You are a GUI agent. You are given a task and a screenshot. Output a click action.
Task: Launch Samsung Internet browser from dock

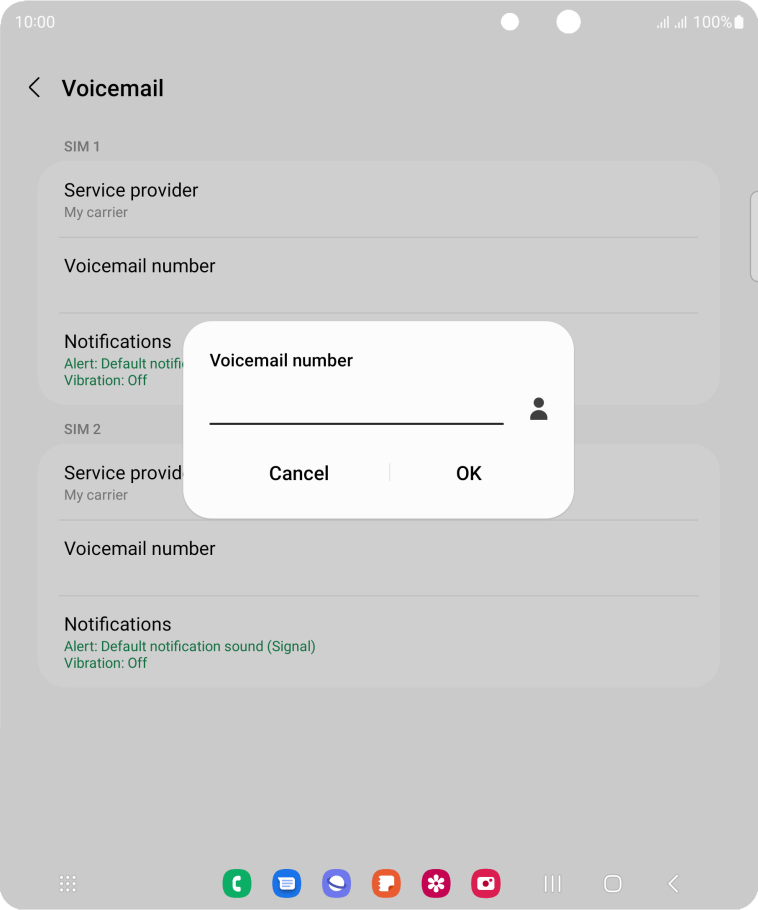(337, 883)
